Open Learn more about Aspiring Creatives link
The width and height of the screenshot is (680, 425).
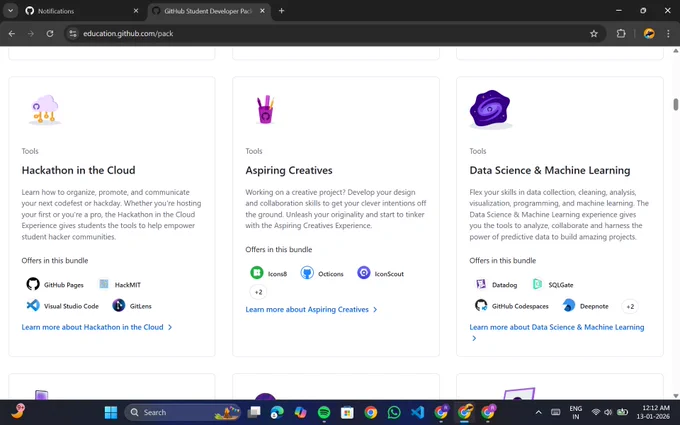(311, 309)
